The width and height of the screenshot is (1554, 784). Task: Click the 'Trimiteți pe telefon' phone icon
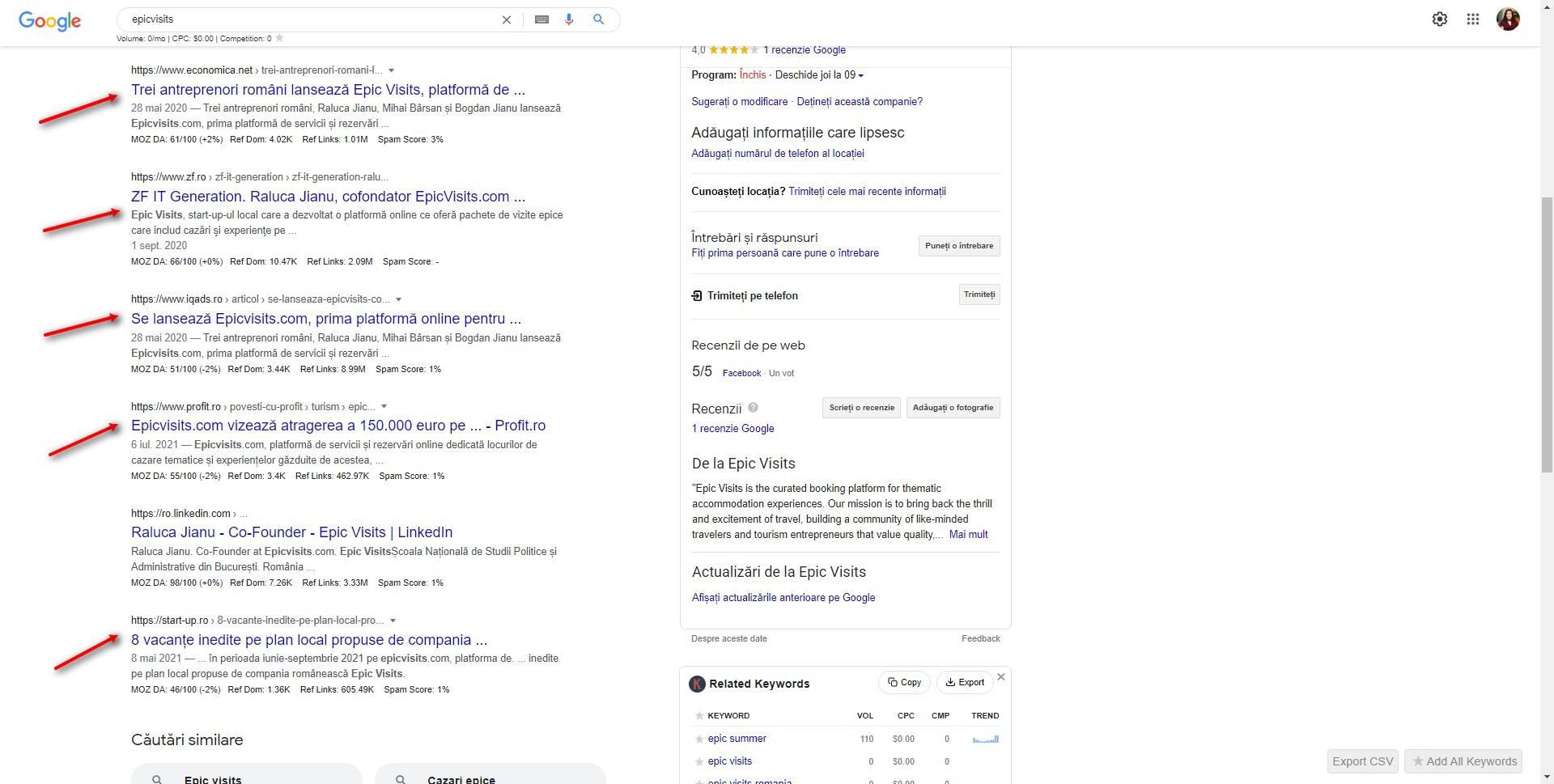[x=697, y=296]
